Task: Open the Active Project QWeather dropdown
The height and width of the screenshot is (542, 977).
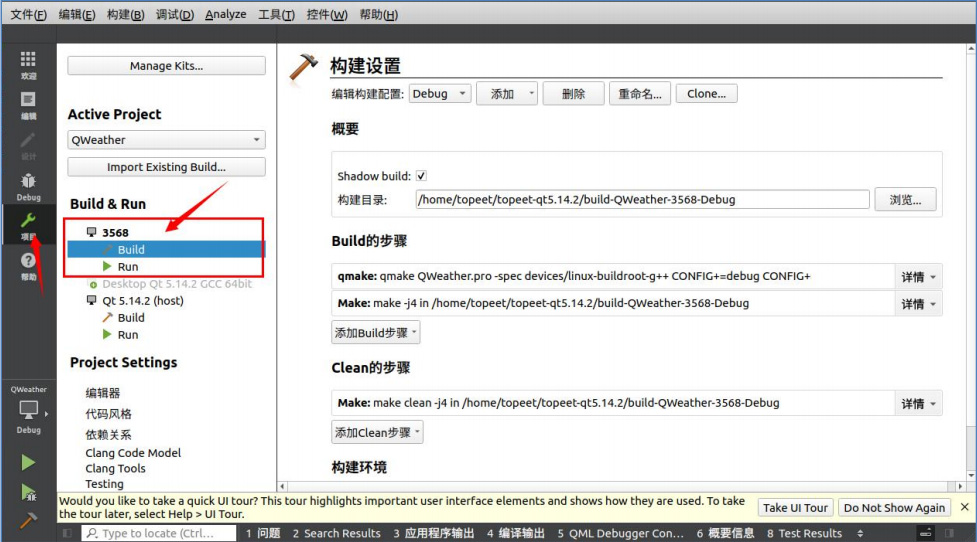Action: (166, 140)
